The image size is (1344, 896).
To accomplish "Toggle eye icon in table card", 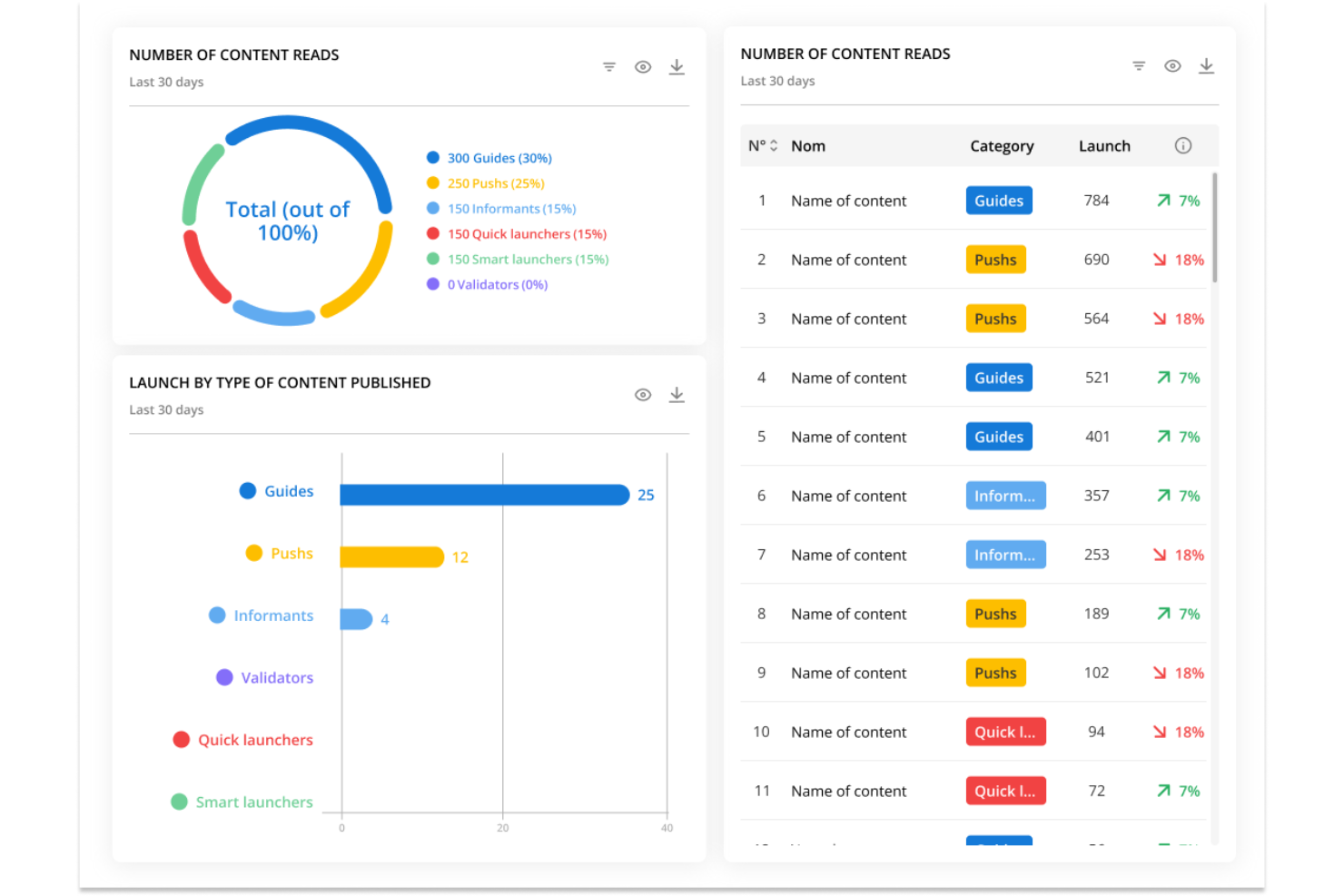I will (x=1172, y=66).
